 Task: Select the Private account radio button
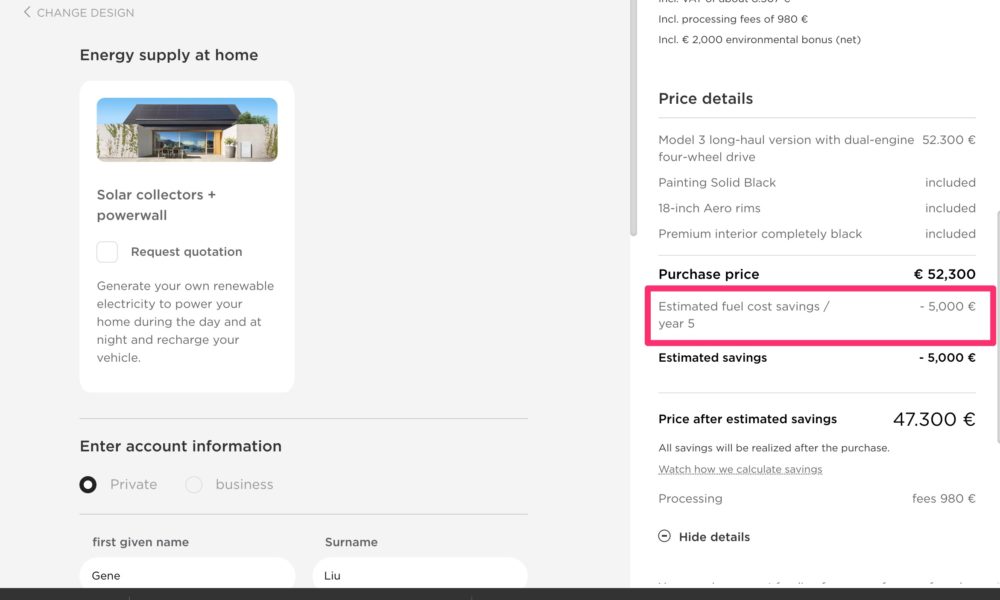point(88,485)
